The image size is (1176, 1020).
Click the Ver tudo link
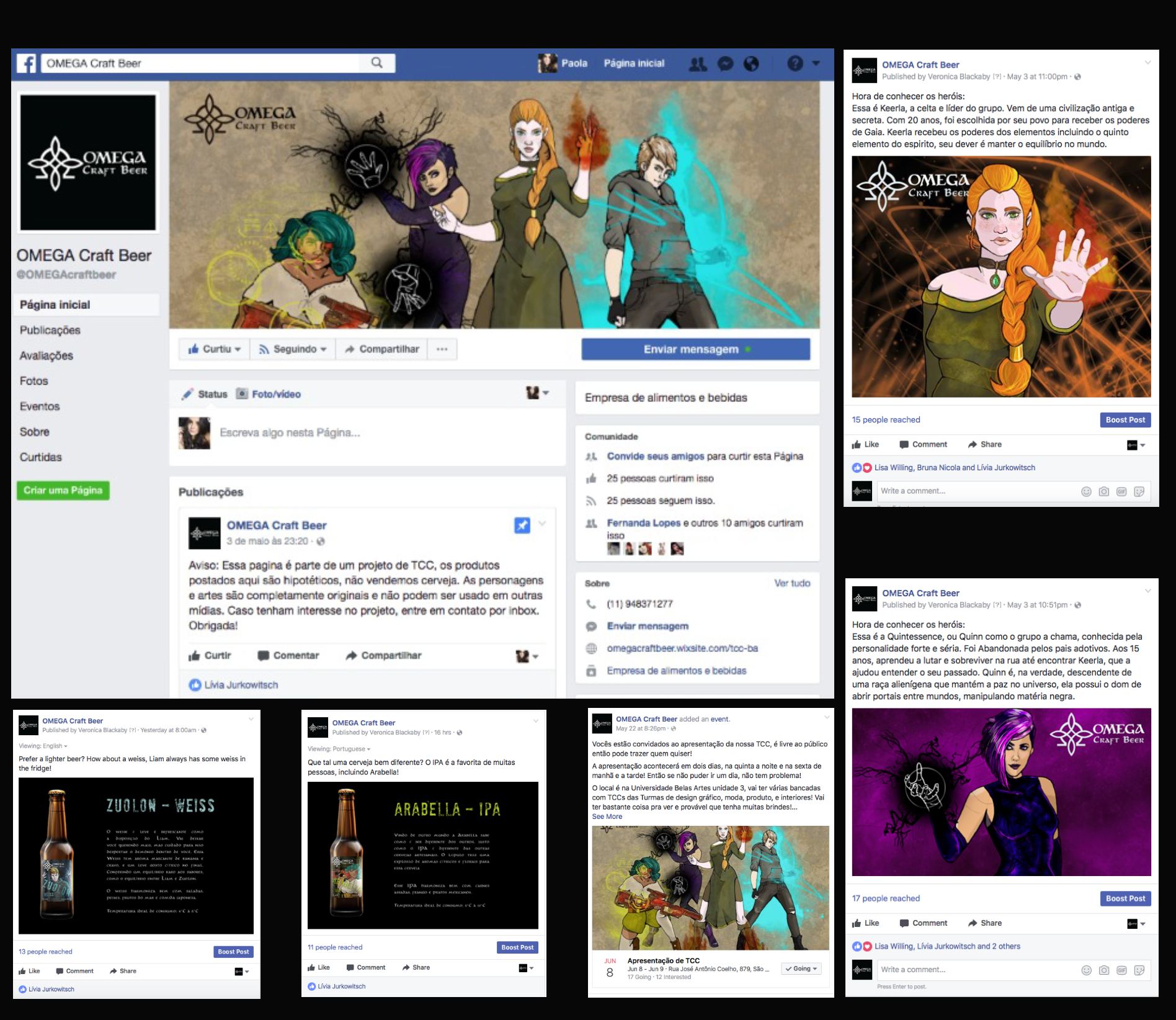coord(792,583)
